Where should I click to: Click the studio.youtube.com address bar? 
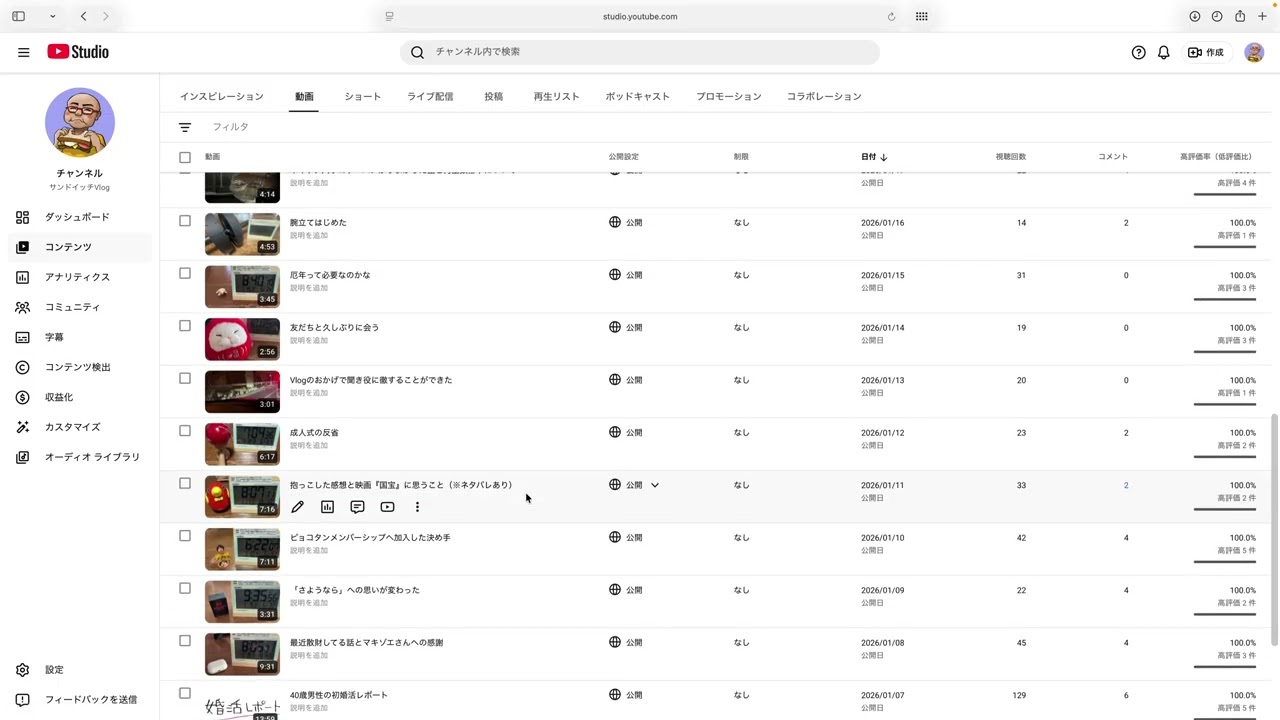(x=640, y=16)
